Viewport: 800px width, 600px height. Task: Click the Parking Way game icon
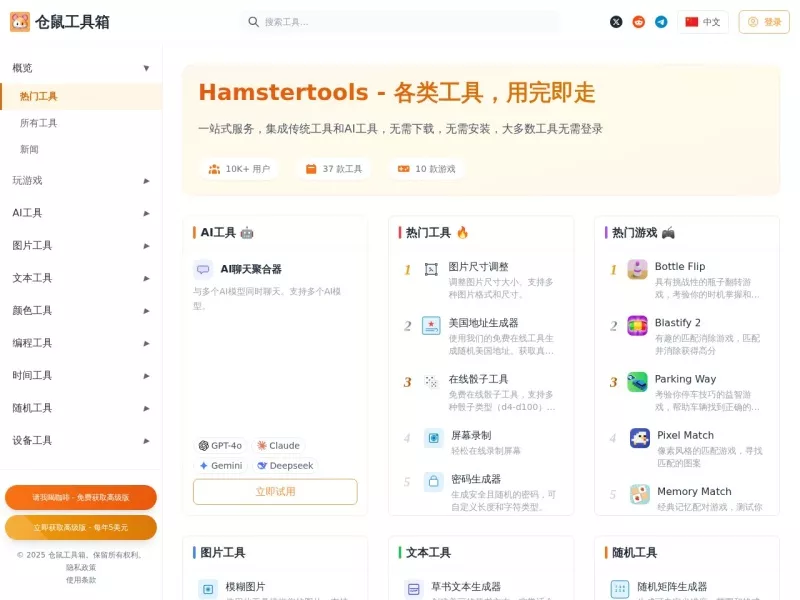tap(637, 382)
